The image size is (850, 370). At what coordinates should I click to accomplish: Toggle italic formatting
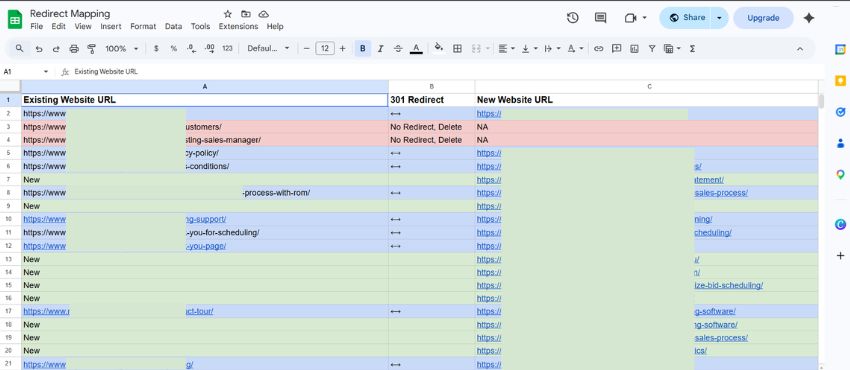click(381, 49)
